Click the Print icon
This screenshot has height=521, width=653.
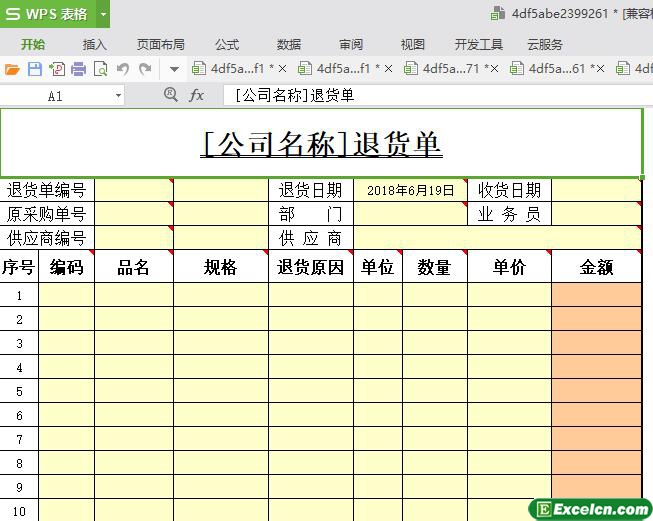click(78, 69)
